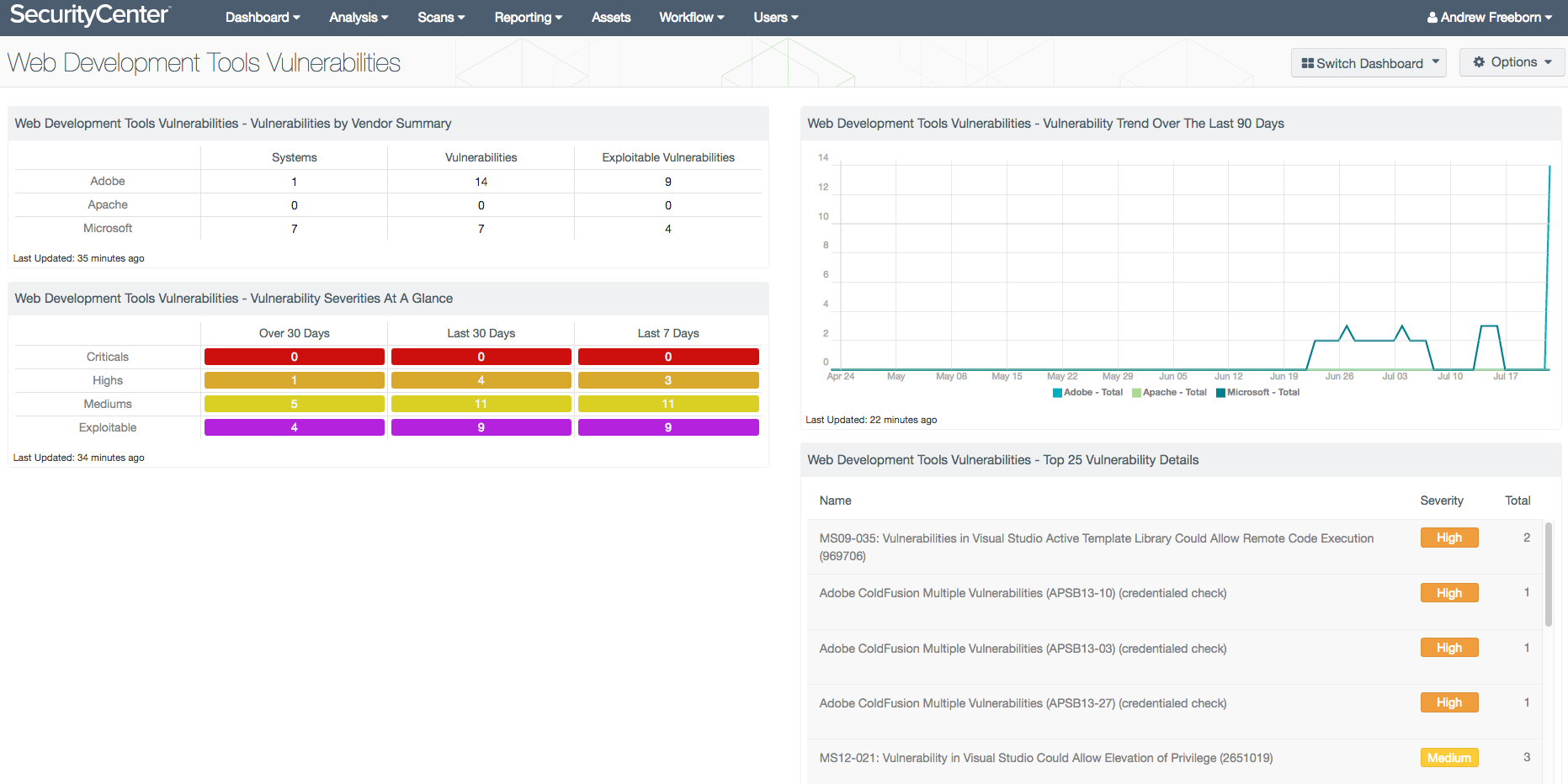The image size is (1568, 784).
Task: Click the Name column header
Action: coord(835,501)
